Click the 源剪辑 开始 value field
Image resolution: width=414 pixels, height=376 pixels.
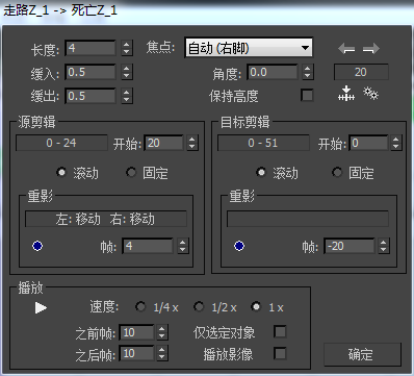164,143
